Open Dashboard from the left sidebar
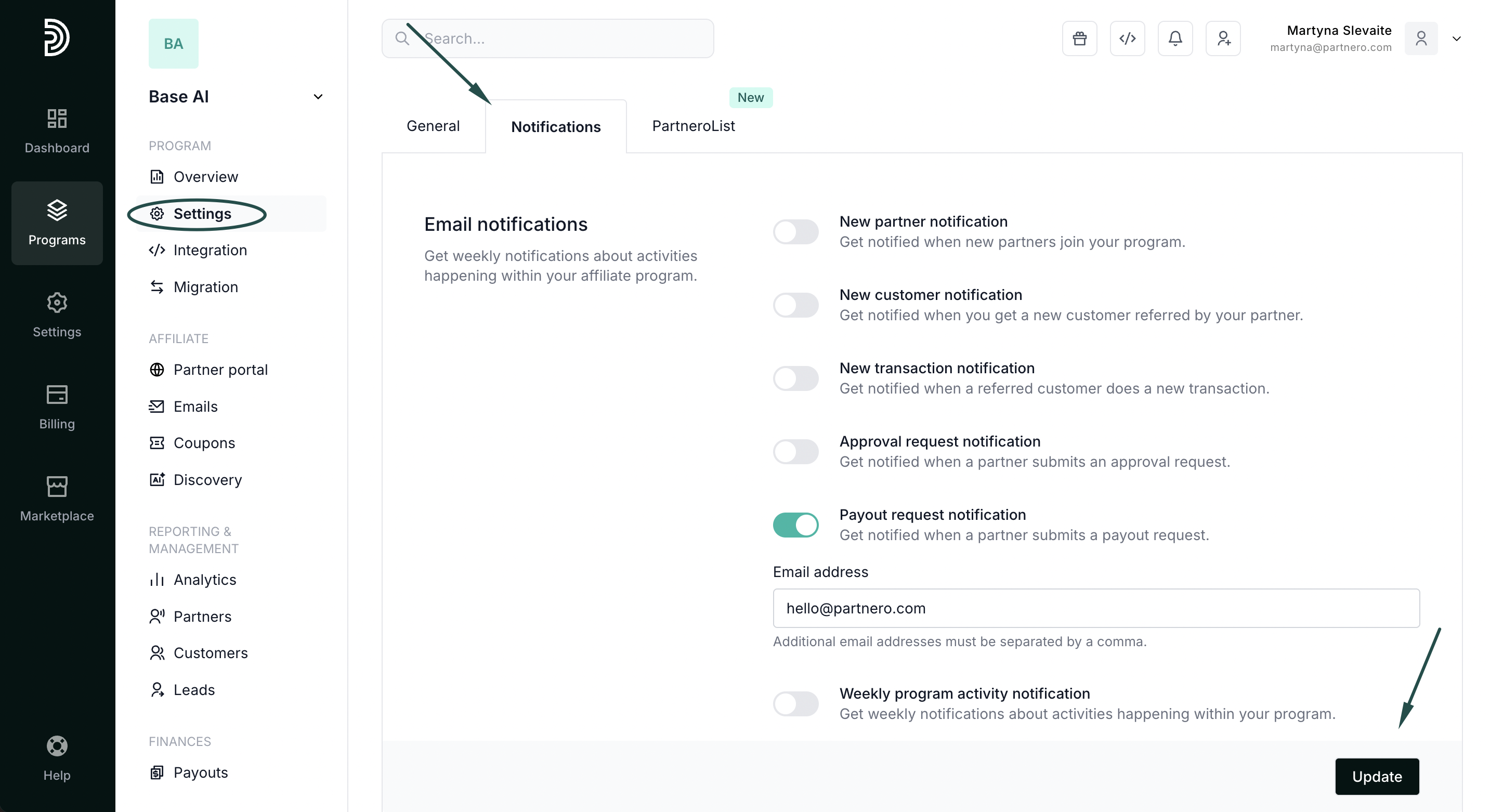Image resolution: width=1490 pixels, height=812 pixels. click(x=57, y=130)
